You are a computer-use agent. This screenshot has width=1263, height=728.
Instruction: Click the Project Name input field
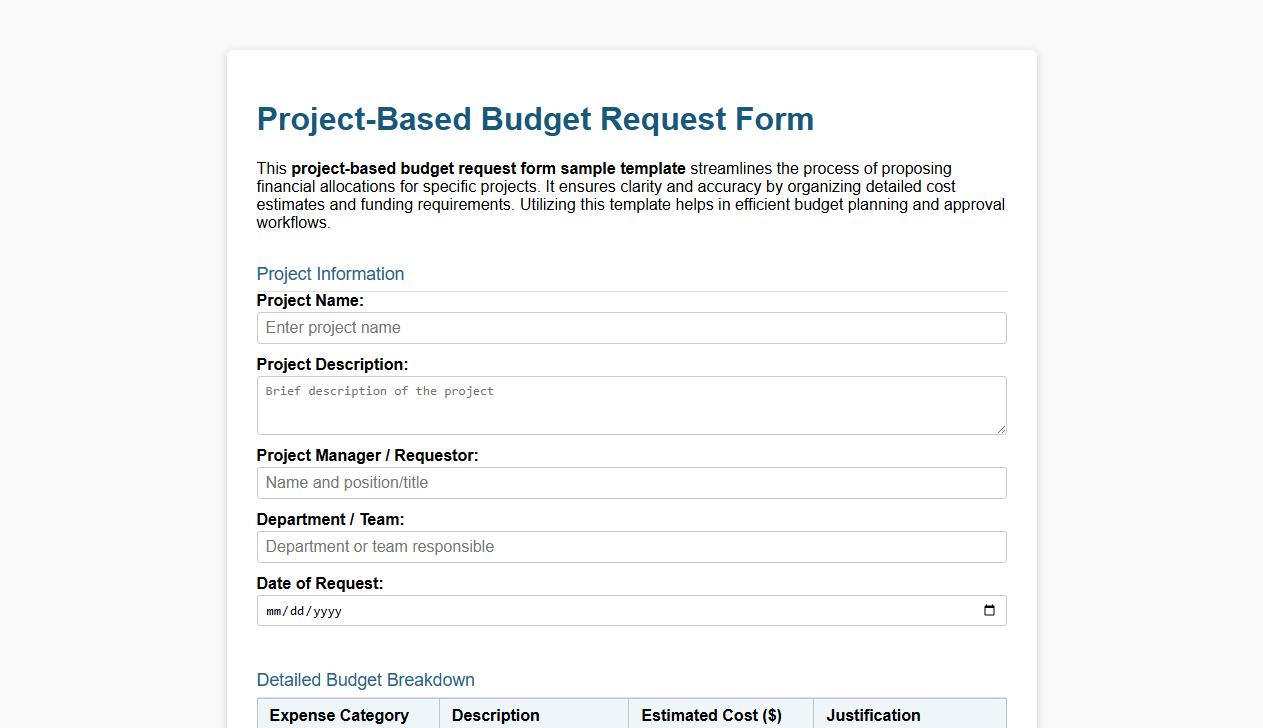[x=631, y=327]
